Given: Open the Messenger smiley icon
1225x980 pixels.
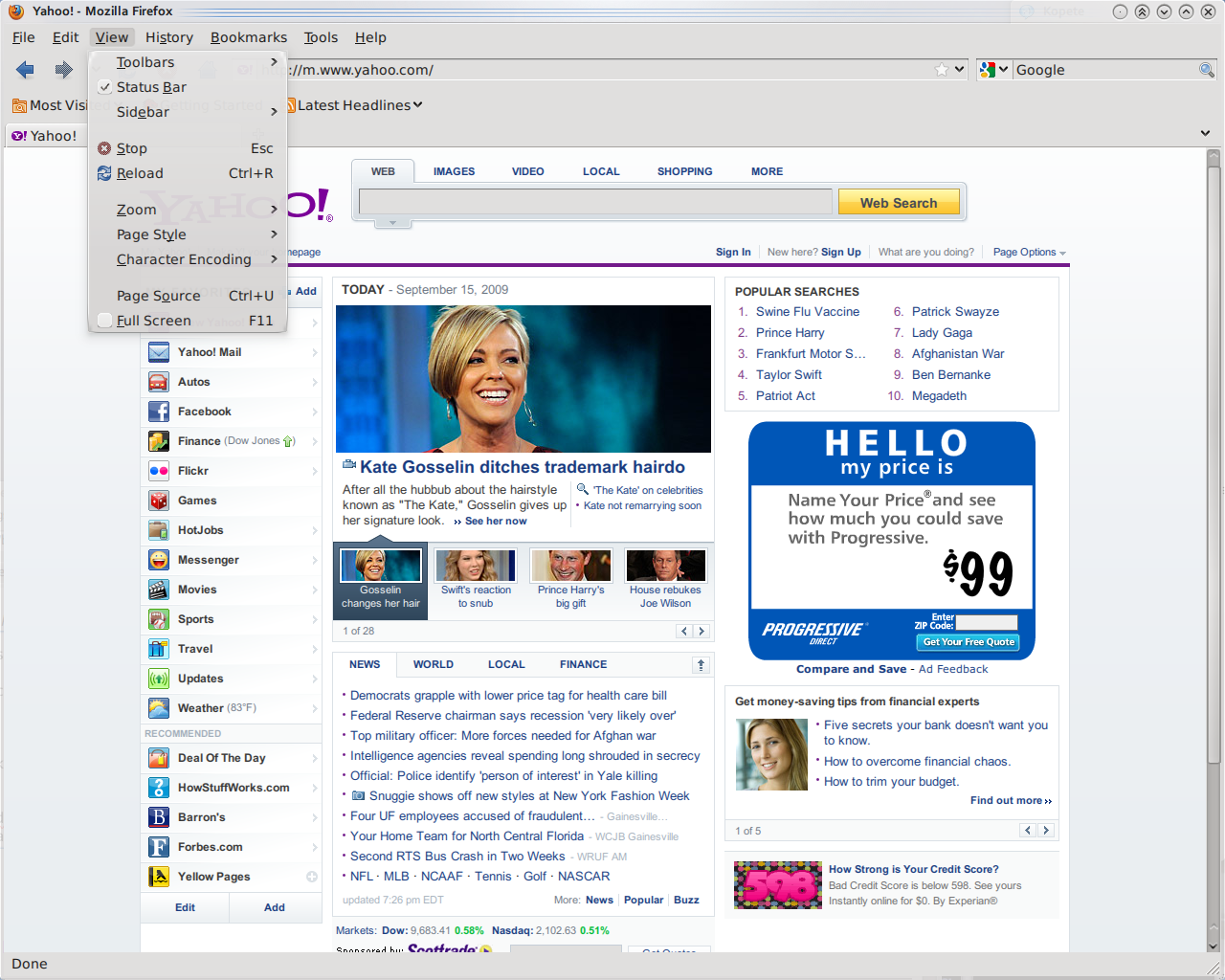Looking at the screenshot, I should 159,560.
